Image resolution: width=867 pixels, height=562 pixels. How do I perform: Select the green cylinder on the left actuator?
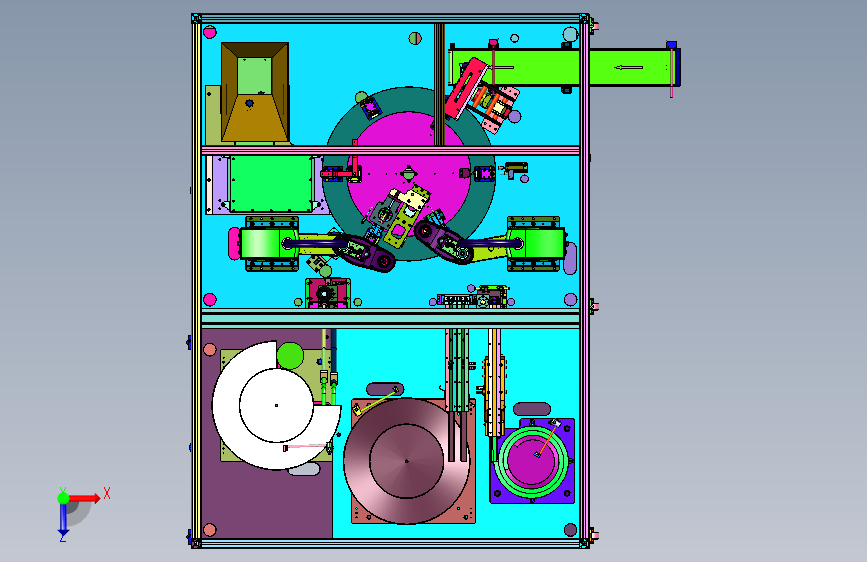pos(260,243)
